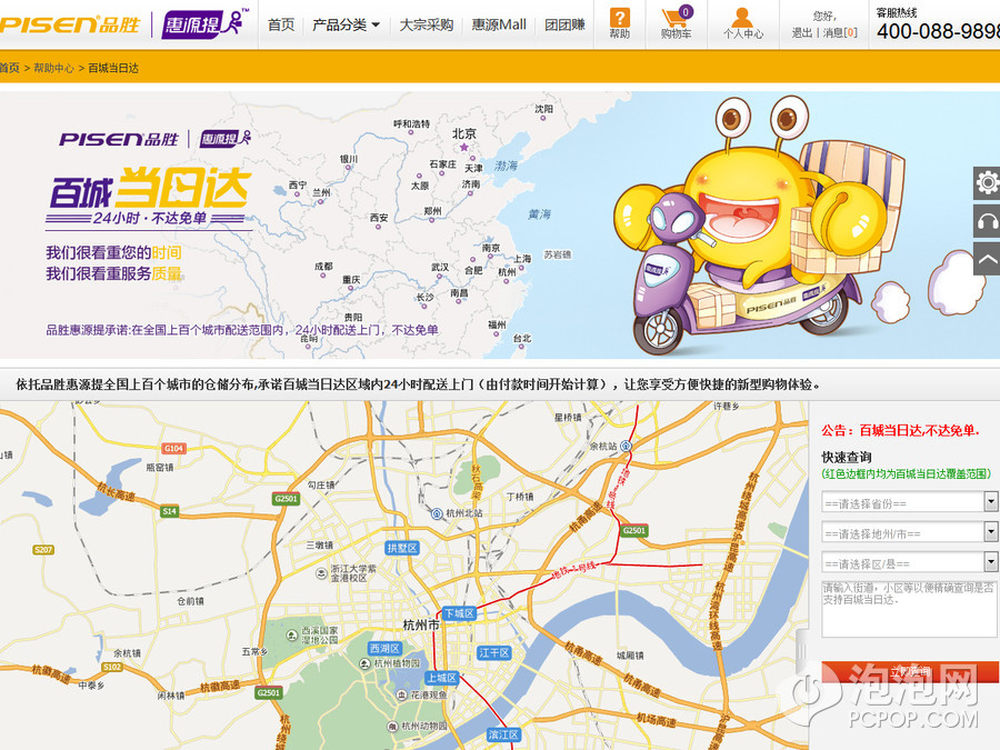Open the help icon labeled 帮助

click(619, 24)
